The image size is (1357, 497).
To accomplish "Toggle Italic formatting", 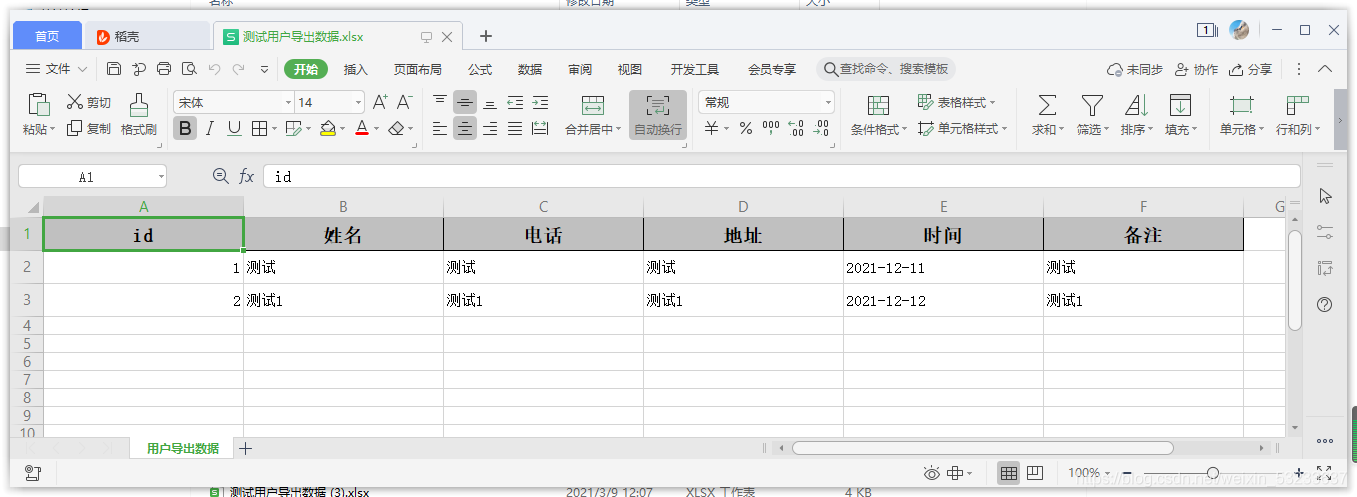I will pyautogui.click(x=210, y=128).
